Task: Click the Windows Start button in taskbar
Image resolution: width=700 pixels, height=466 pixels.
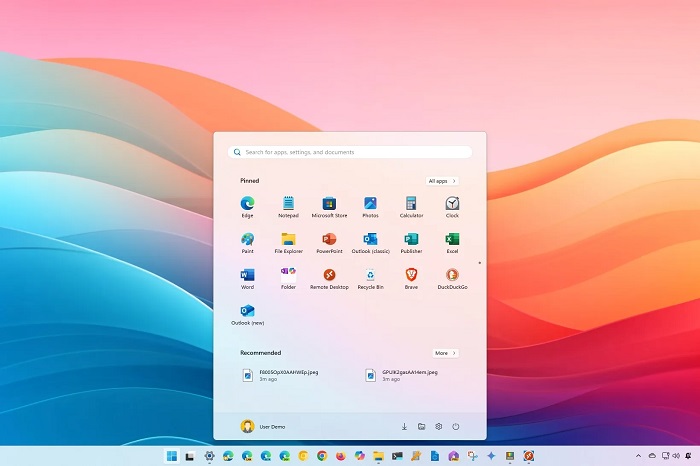Action: coord(171,456)
